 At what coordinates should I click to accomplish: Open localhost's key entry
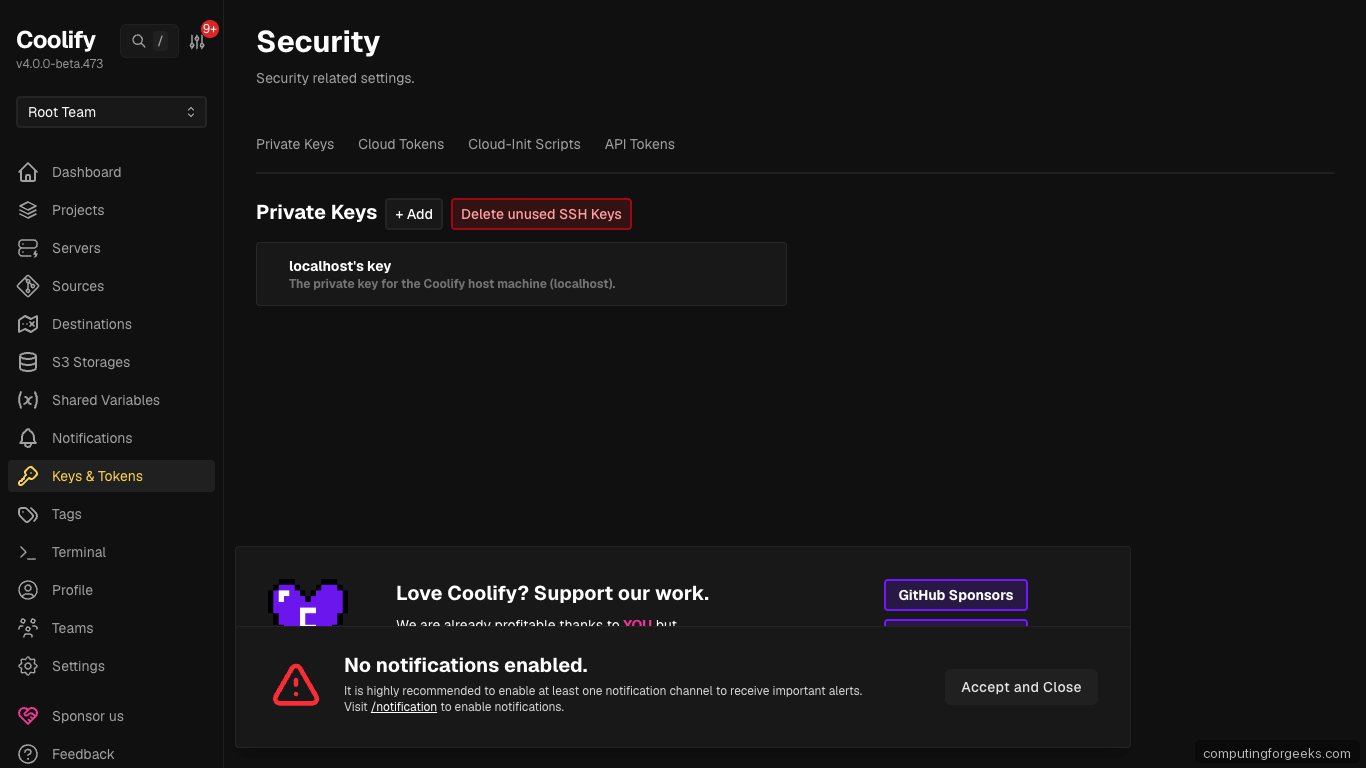click(521, 274)
